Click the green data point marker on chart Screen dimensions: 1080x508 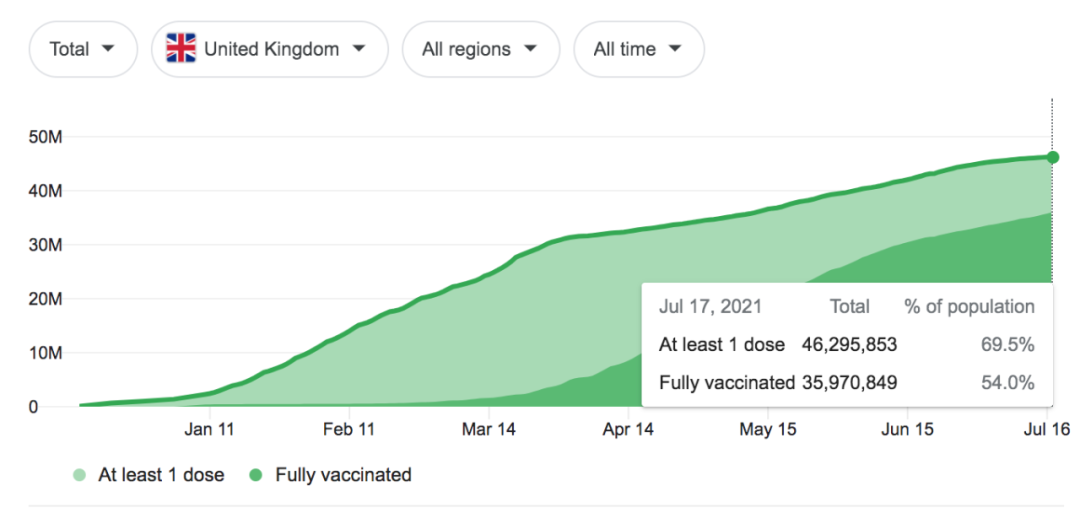pos(1052,157)
